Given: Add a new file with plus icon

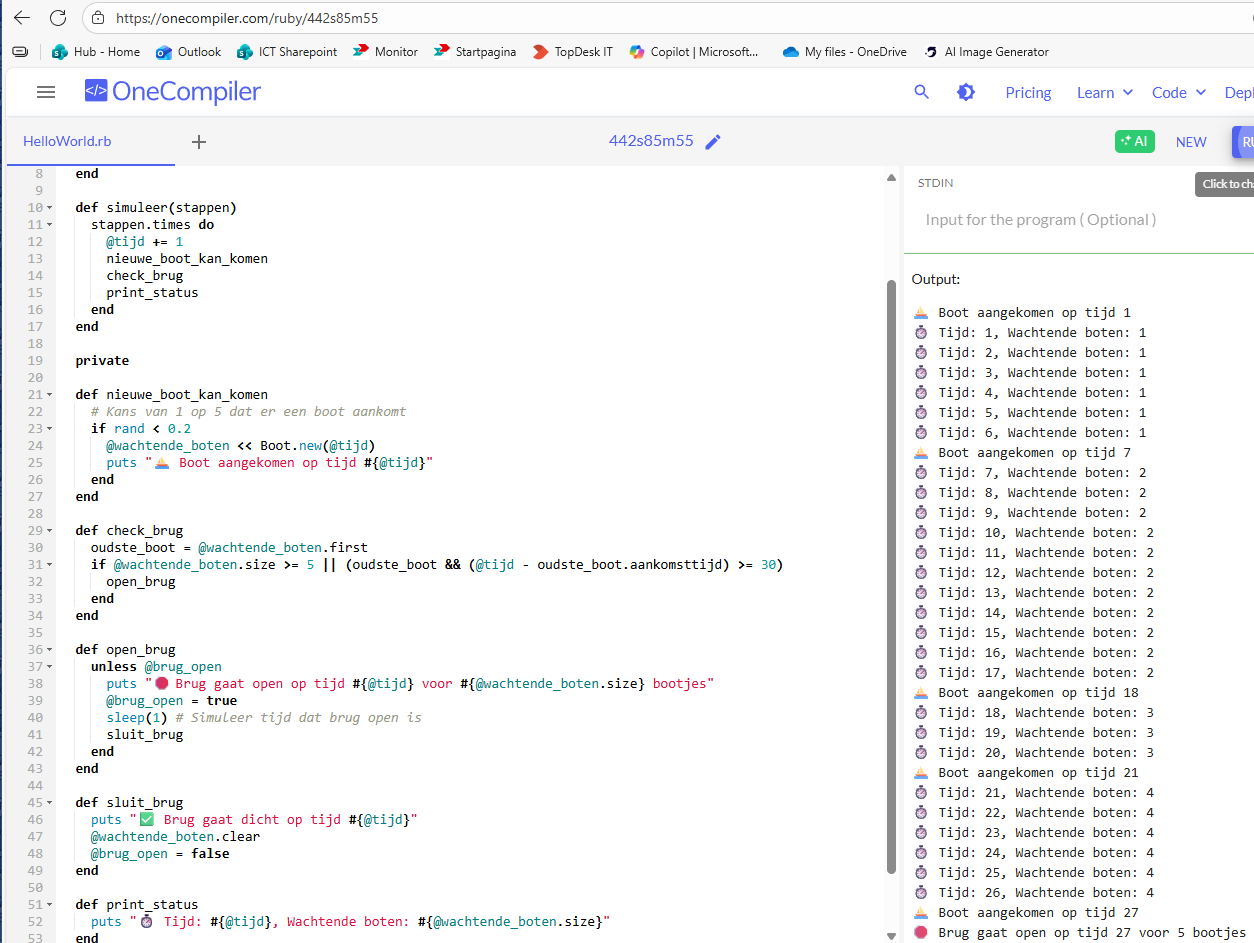Looking at the screenshot, I should (199, 142).
